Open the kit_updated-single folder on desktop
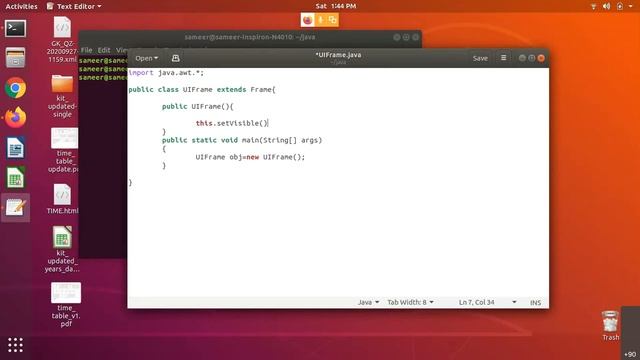Viewport: 640px width, 360px height. (62, 96)
